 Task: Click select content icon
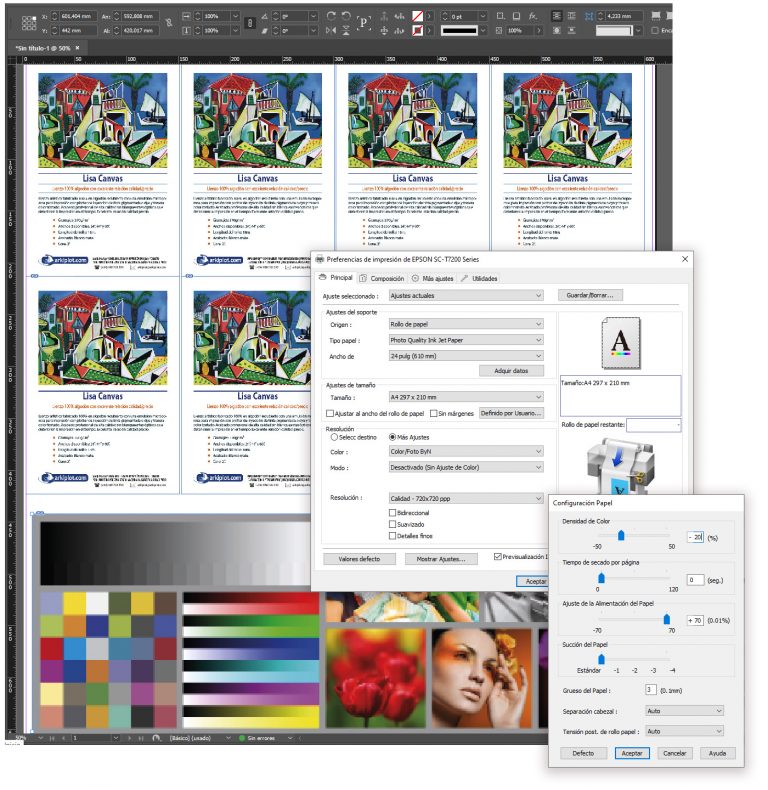[384, 31]
